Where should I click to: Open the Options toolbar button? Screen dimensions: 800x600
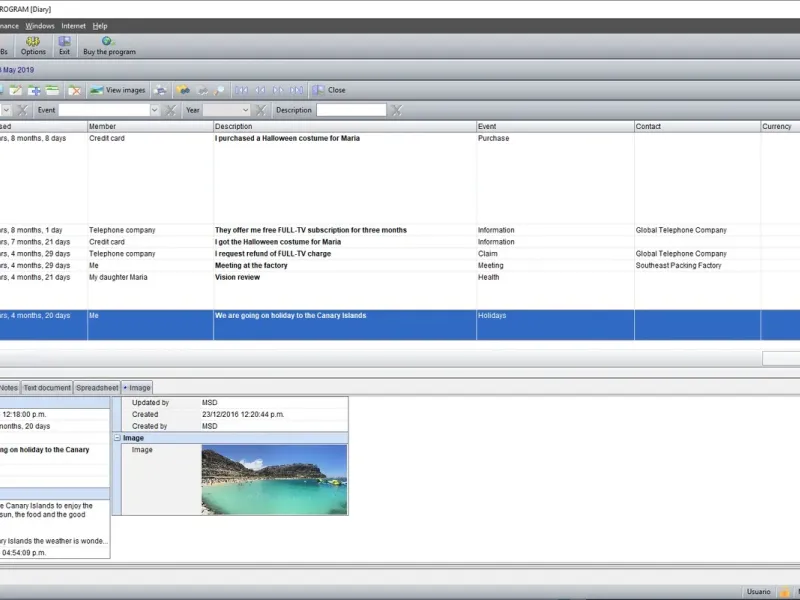pyautogui.click(x=34, y=46)
